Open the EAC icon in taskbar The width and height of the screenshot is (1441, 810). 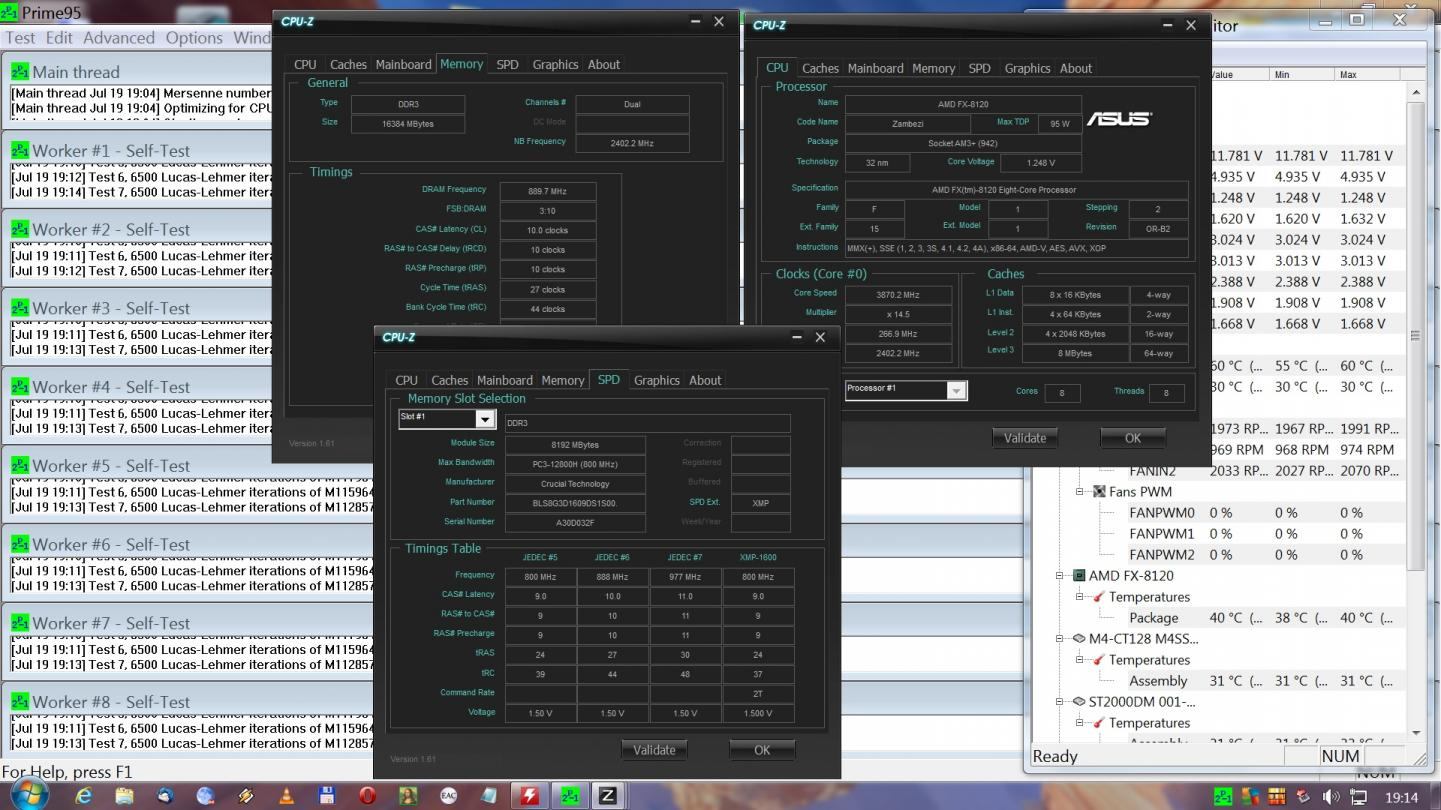[448, 795]
